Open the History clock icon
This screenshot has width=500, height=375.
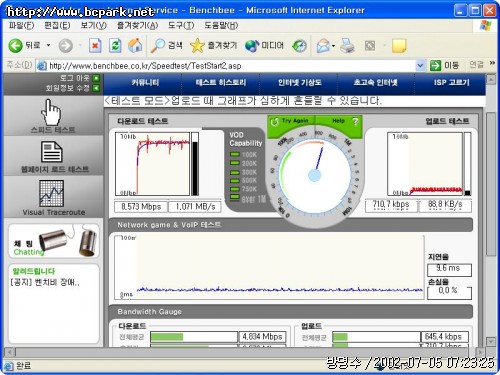pos(299,45)
